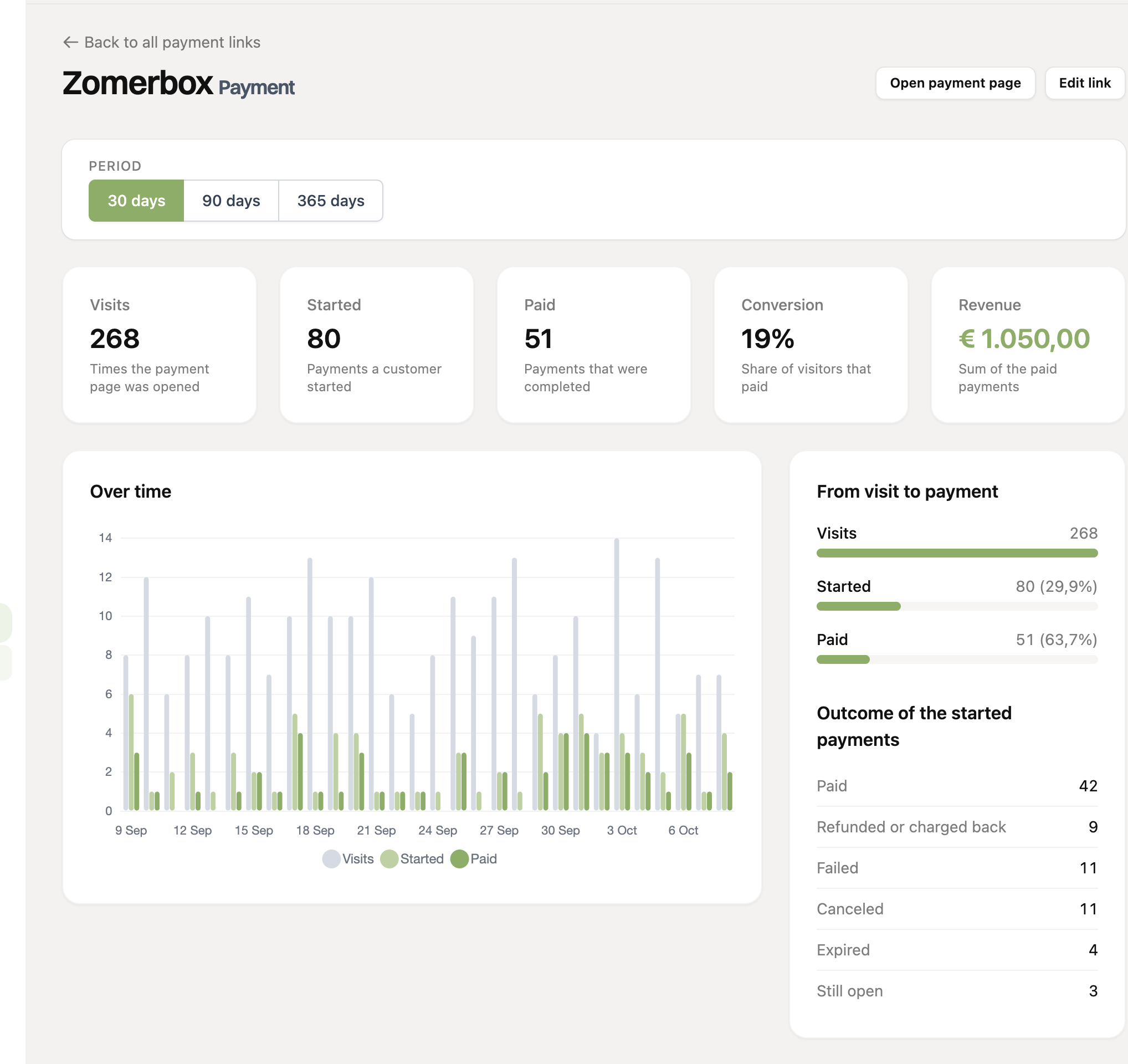Go back to all payment links
The height and width of the screenshot is (1064, 1128).
(162, 42)
